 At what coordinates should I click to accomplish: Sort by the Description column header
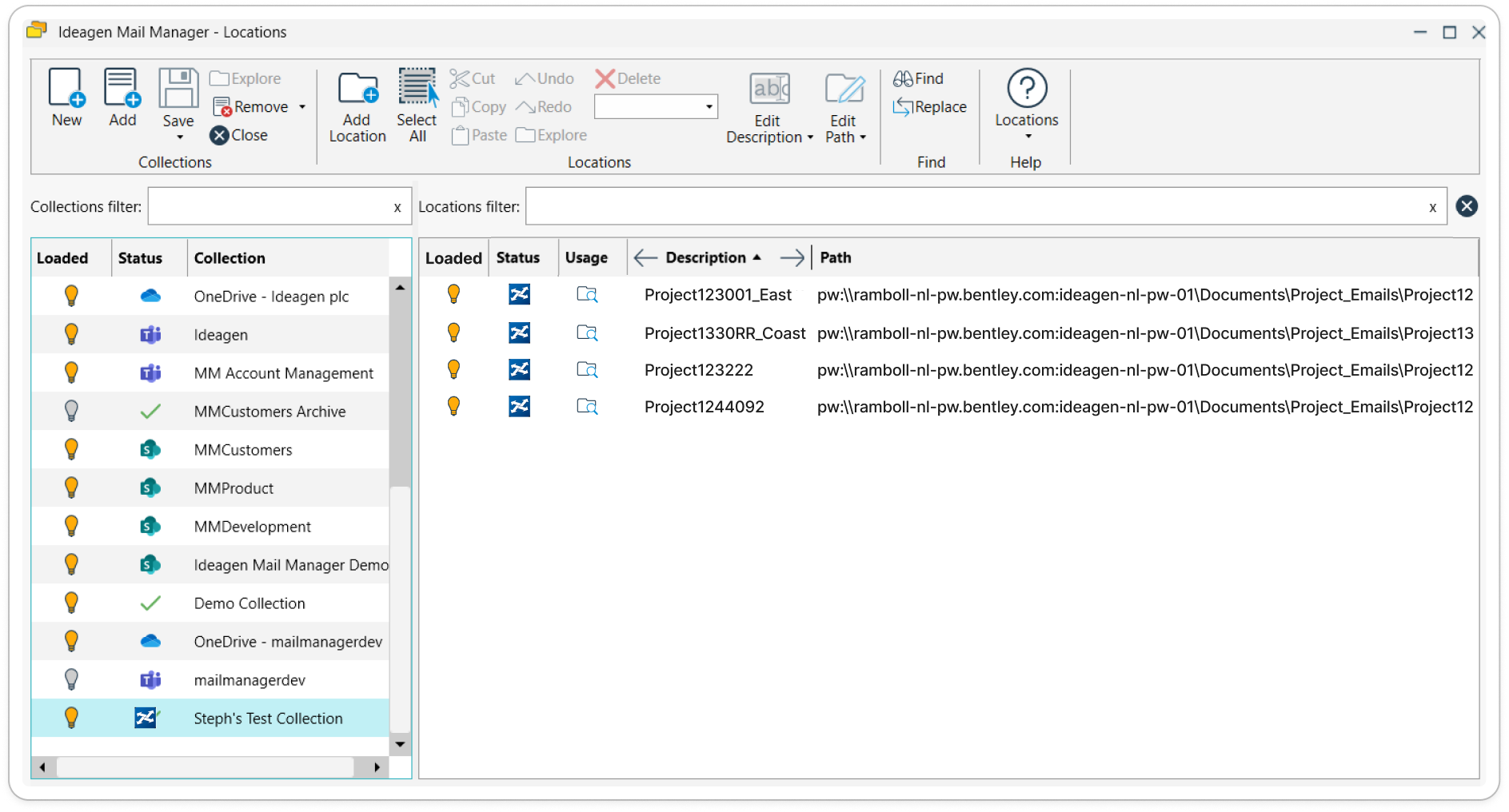[706, 257]
